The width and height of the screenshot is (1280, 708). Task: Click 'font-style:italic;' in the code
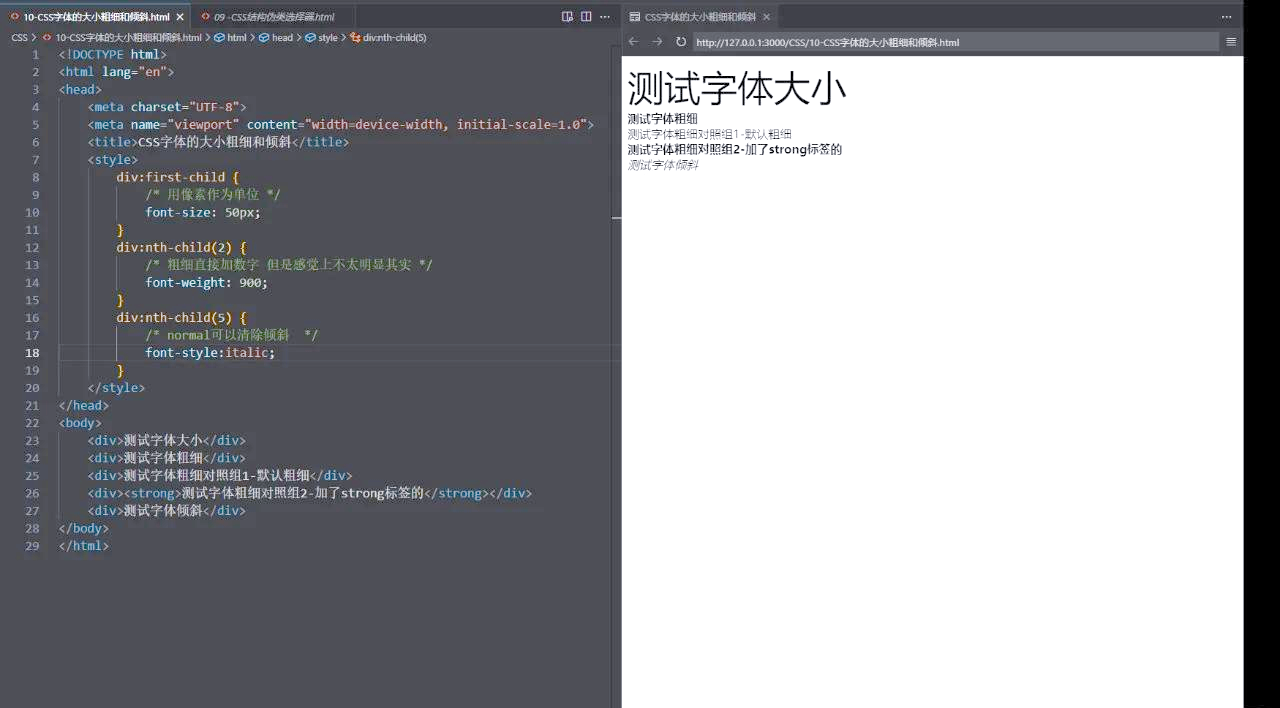[210, 353]
